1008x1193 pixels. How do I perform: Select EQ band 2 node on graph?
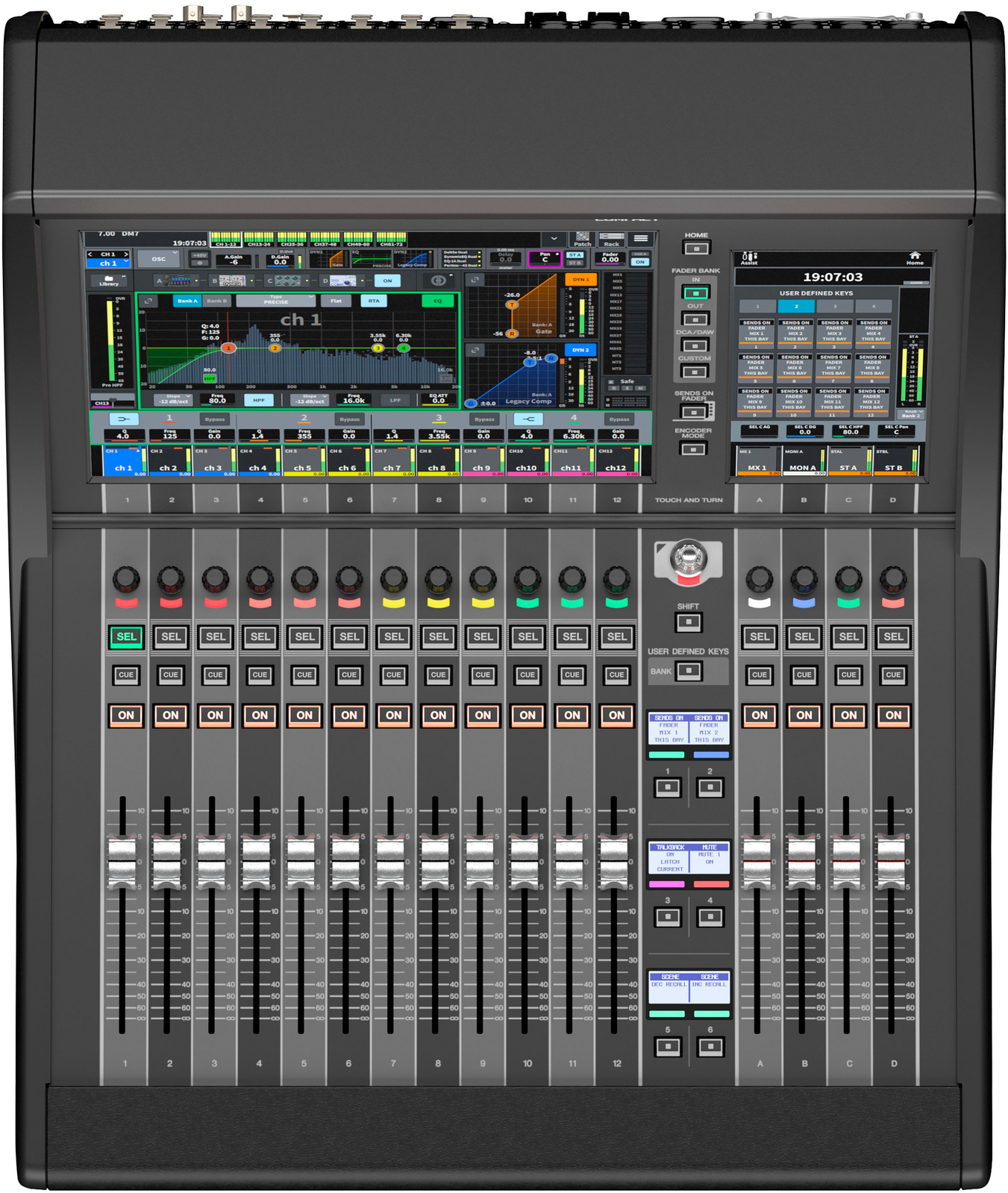point(275,348)
